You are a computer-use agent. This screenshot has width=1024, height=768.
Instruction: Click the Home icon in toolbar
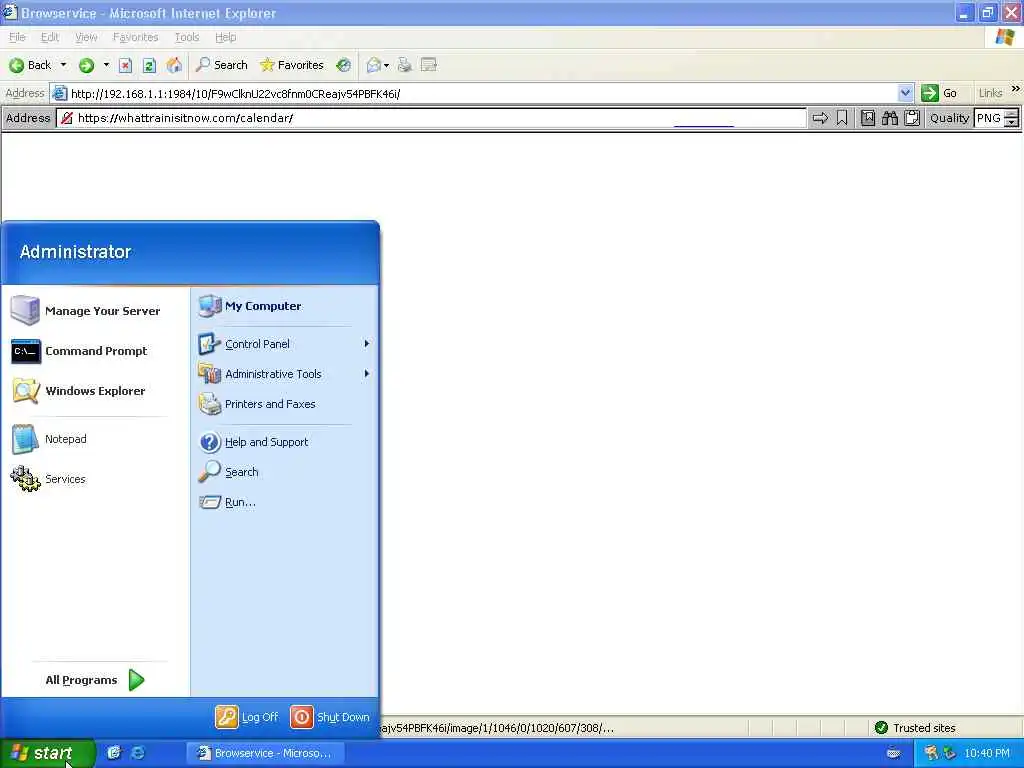tap(174, 65)
